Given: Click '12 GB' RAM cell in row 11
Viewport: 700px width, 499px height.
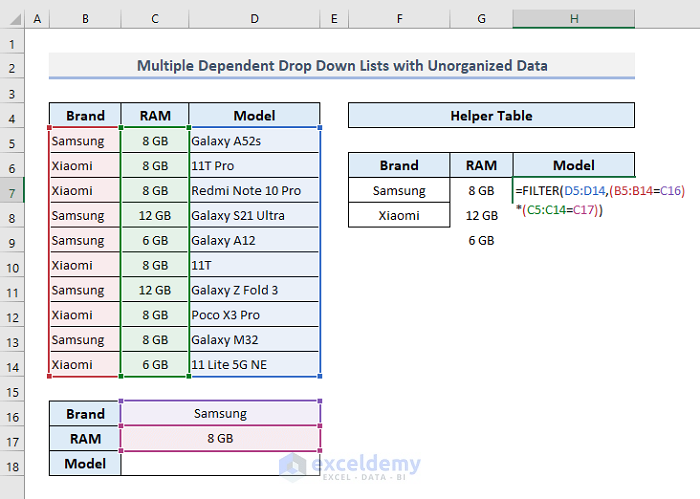Looking at the screenshot, I should tap(155, 290).
